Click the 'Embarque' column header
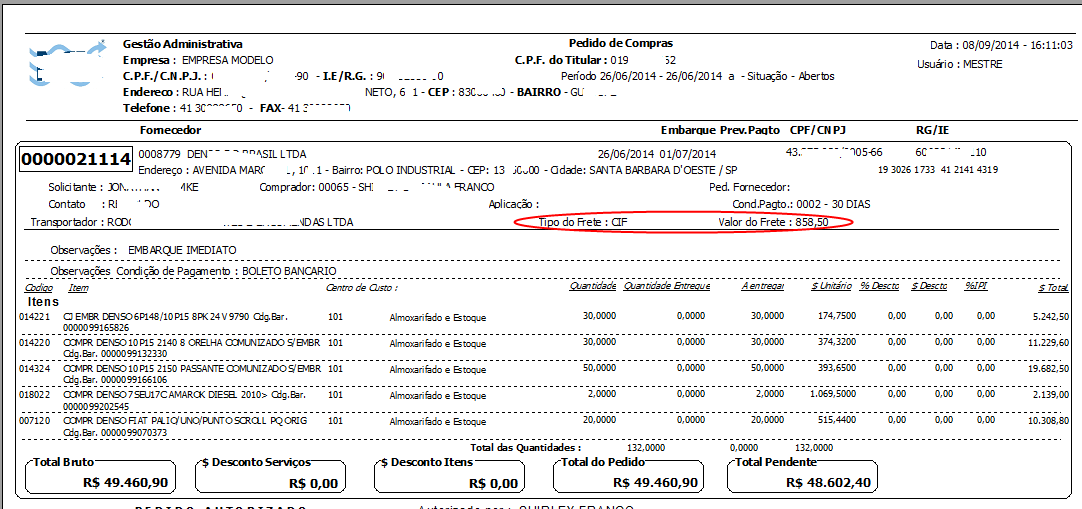This screenshot has width=1082, height=509. [x=688, y=130]
